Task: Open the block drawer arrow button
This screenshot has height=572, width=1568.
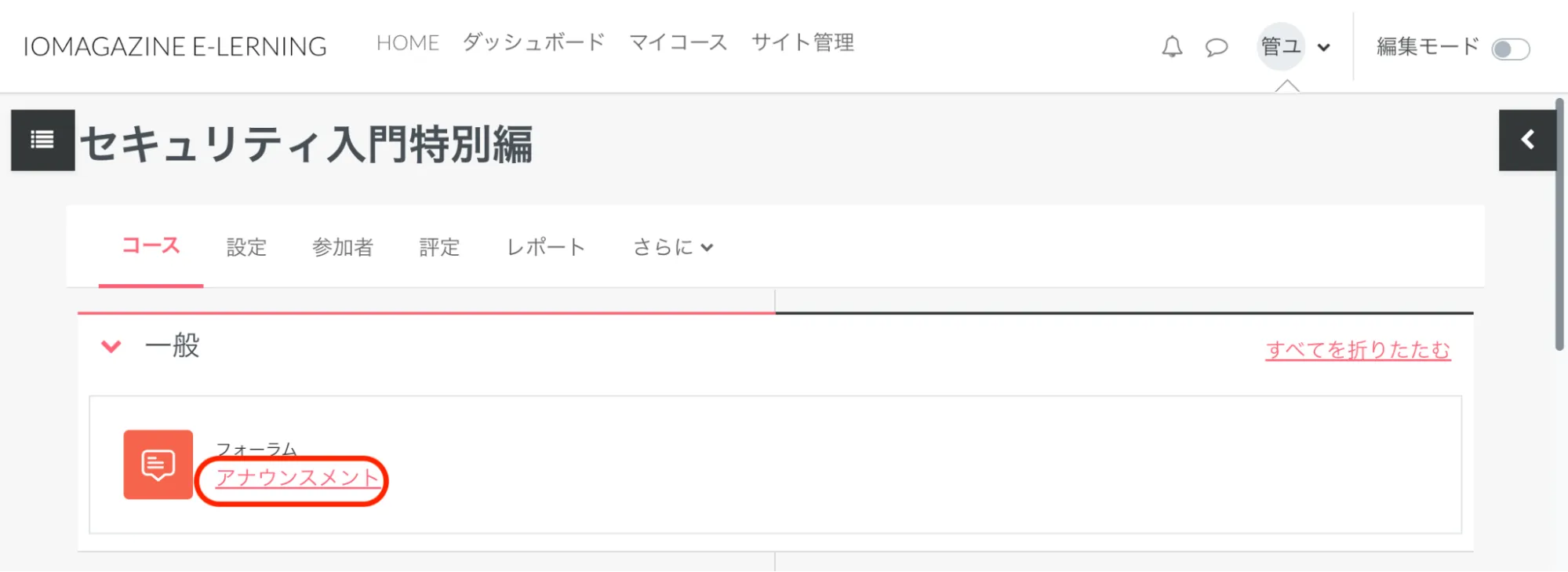Action: tap(1527, 140)
